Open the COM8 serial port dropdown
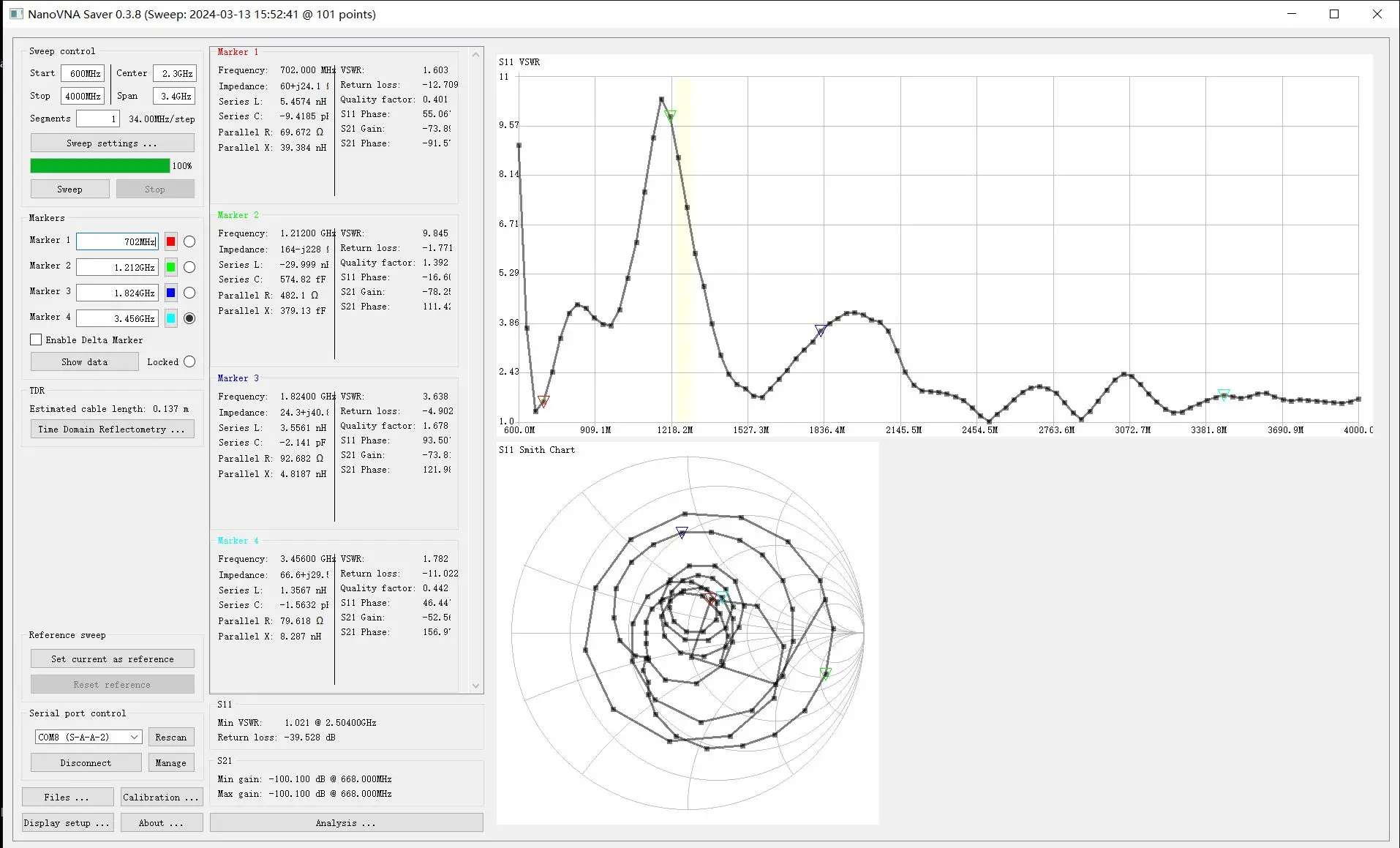The image size is (1400, 848). click(x=89, y=737)
